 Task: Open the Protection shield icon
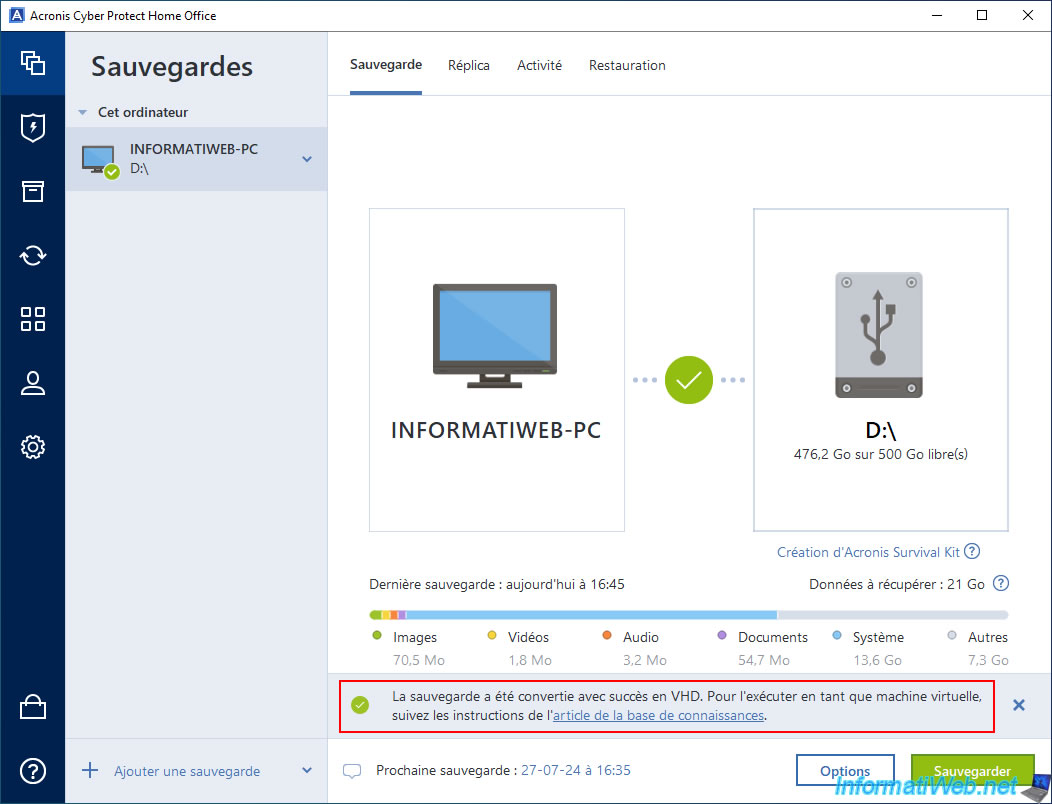pos(33,128)
